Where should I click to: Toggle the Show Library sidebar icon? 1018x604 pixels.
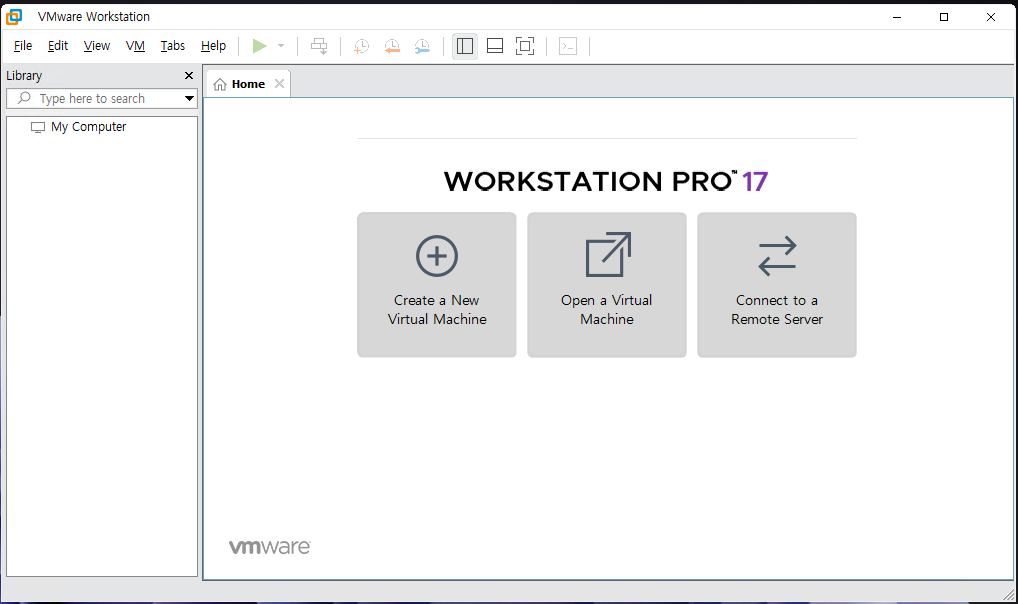coord(465,46)
